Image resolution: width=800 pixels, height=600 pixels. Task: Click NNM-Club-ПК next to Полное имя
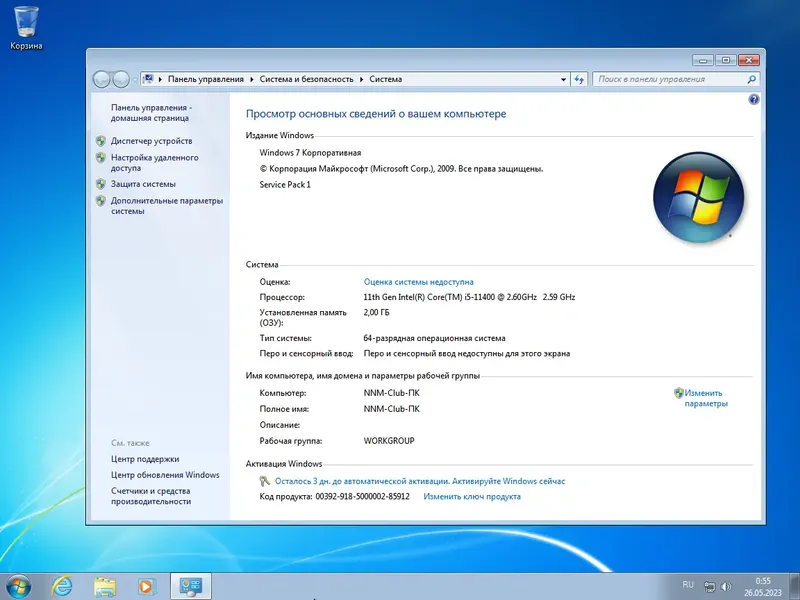(x=391, y=409)
